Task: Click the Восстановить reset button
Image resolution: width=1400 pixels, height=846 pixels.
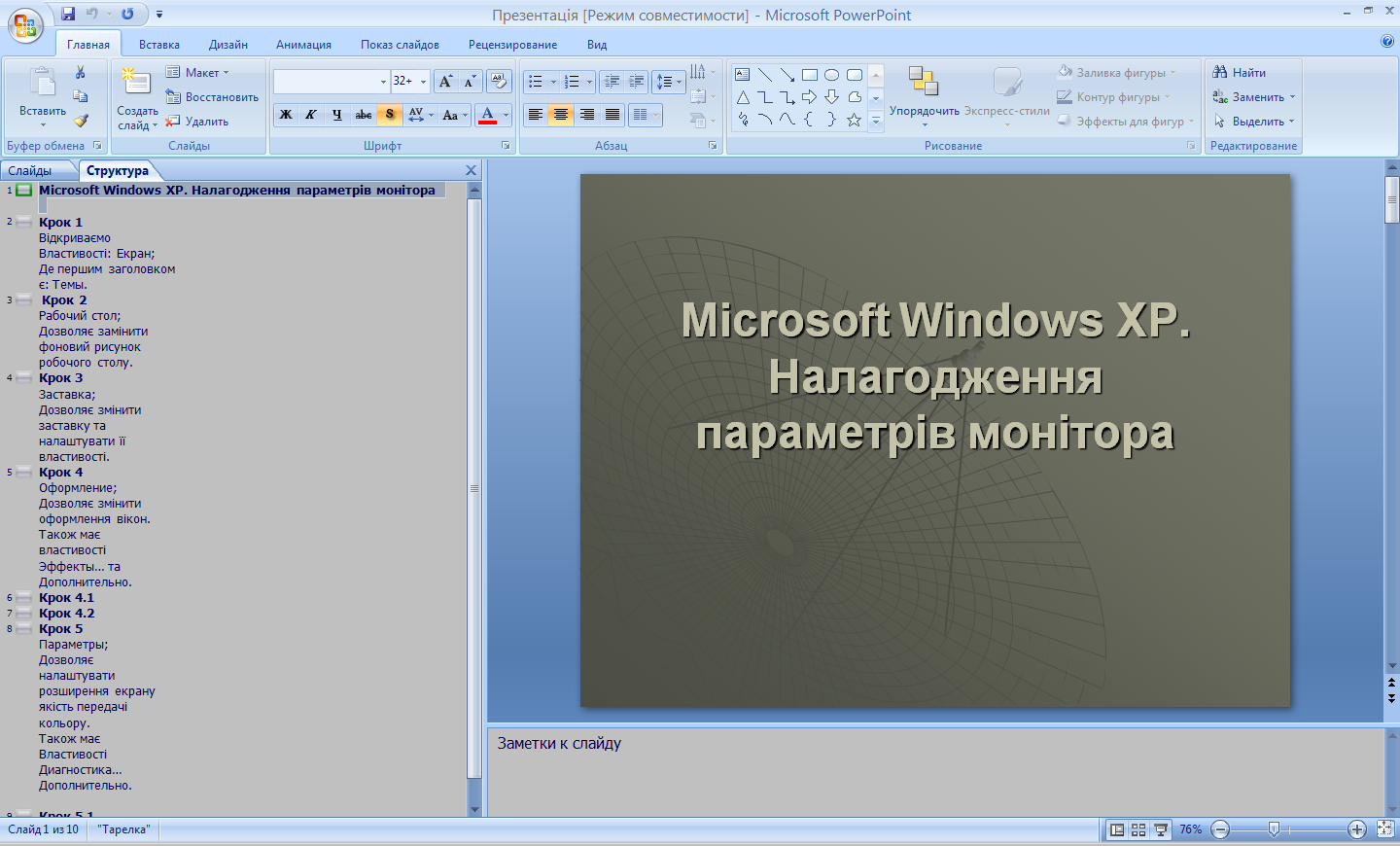Action: [x=212, y=97]
